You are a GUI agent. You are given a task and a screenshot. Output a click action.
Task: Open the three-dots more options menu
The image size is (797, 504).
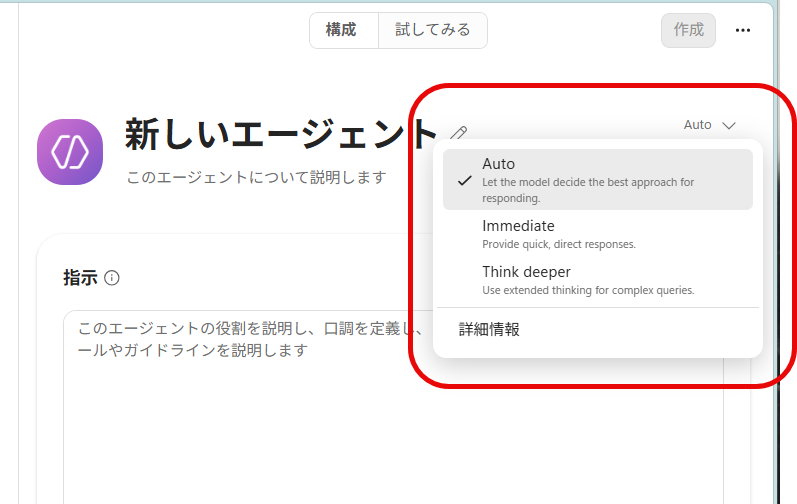[743, 30]
